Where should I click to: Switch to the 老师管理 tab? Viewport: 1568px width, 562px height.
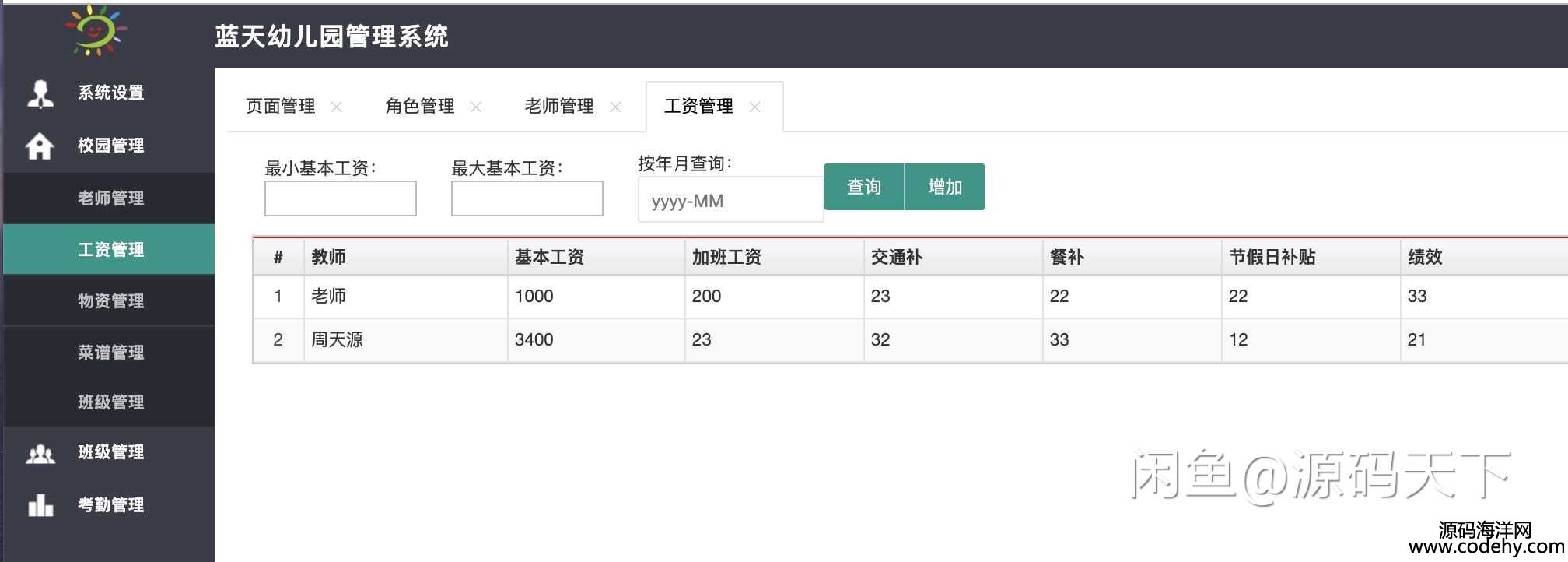pyautogui.click(x=559, y=106)
